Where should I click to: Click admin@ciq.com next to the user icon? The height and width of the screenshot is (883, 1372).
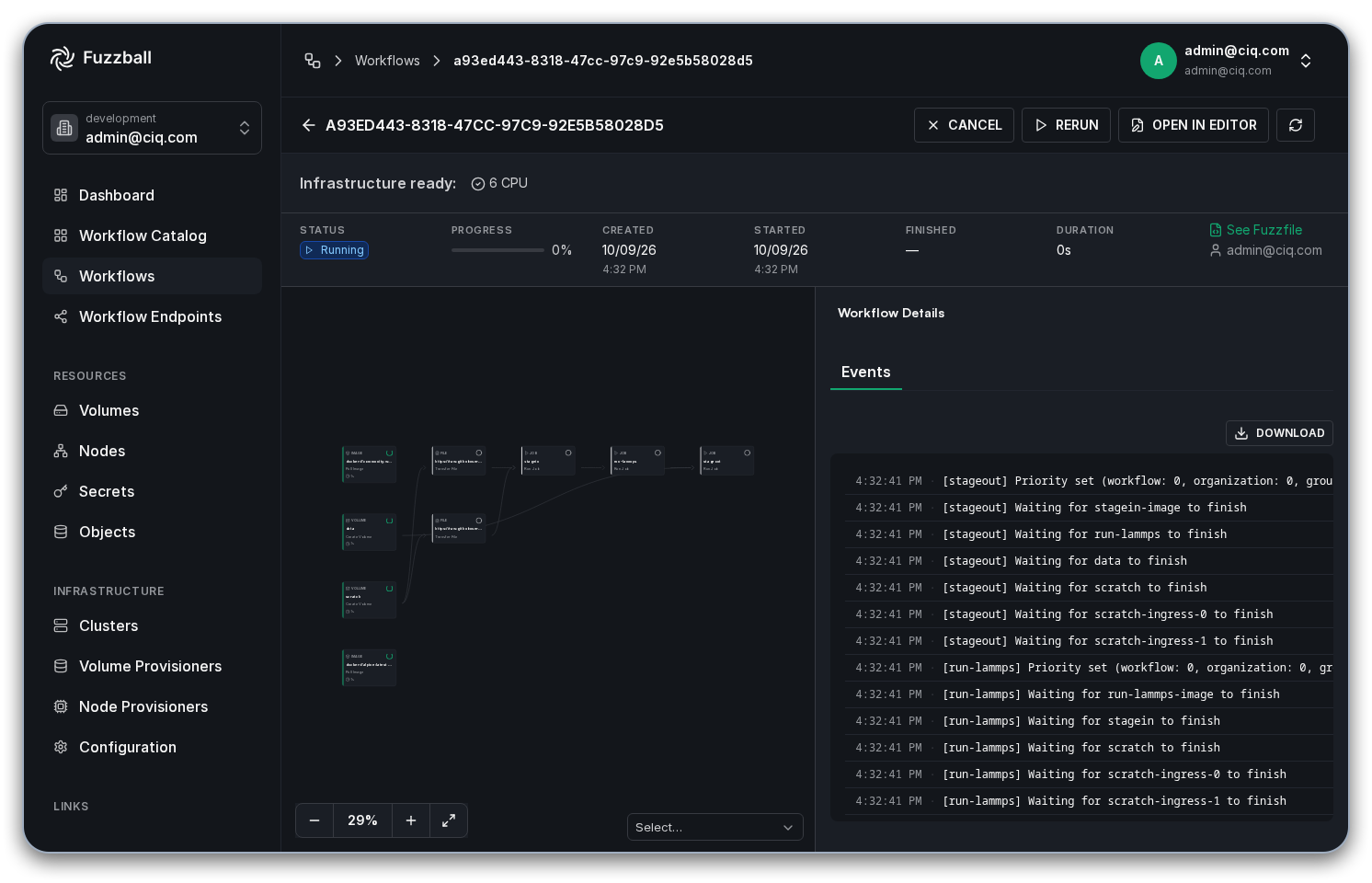point(1274,250)
